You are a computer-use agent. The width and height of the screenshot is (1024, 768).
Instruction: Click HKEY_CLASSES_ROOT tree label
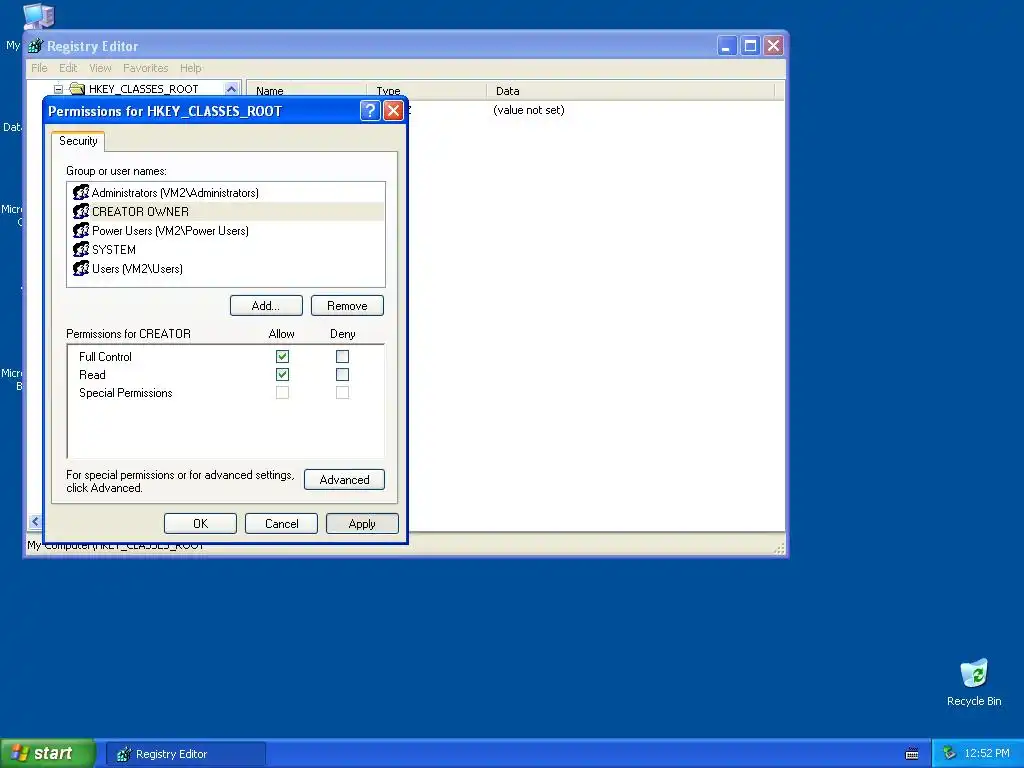(x=144, y=89)
